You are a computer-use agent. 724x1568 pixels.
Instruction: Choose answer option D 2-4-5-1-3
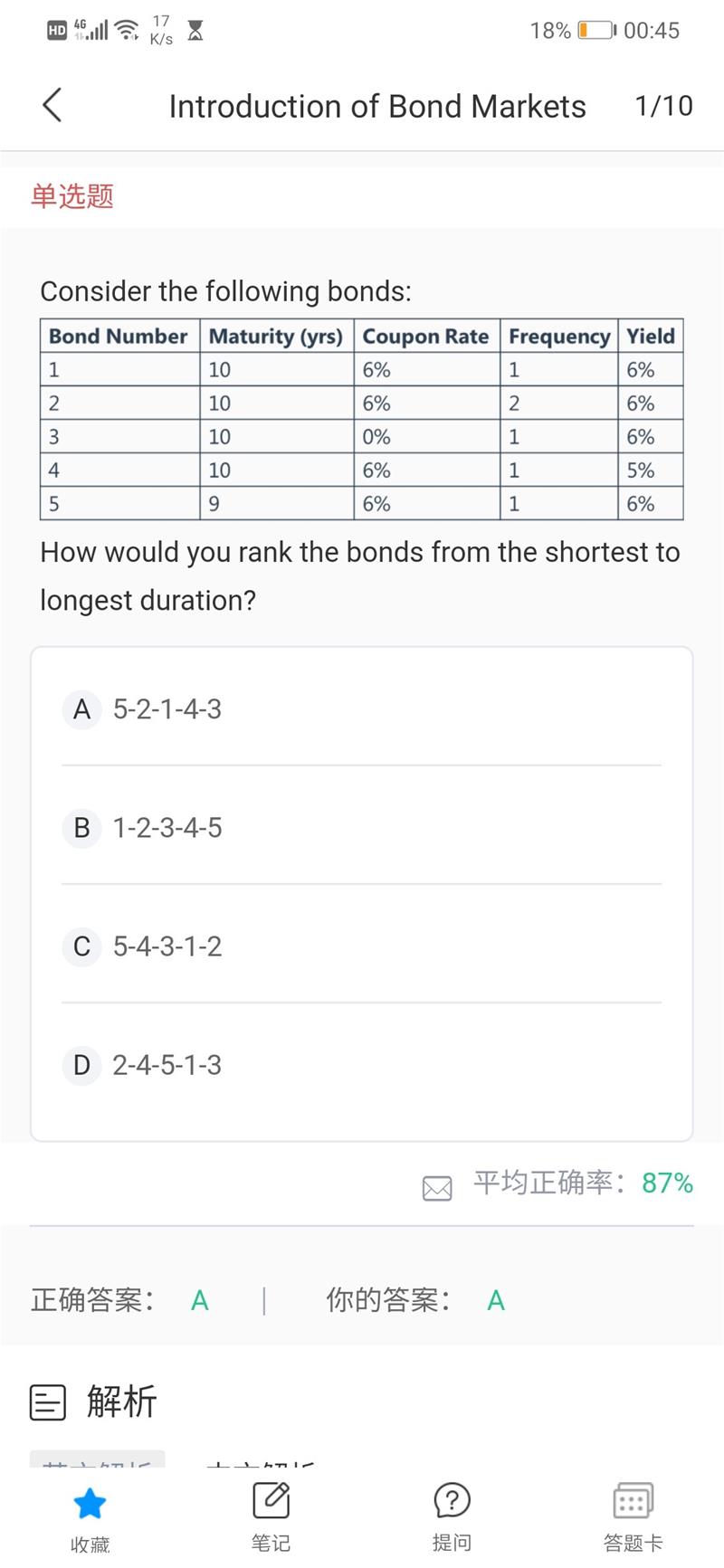click(167, 1065)
